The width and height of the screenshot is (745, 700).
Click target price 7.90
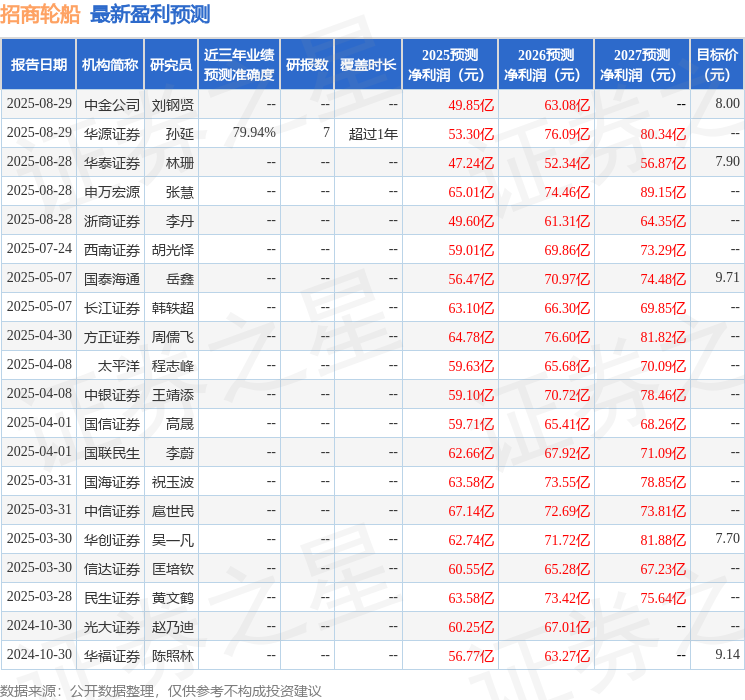727,161
